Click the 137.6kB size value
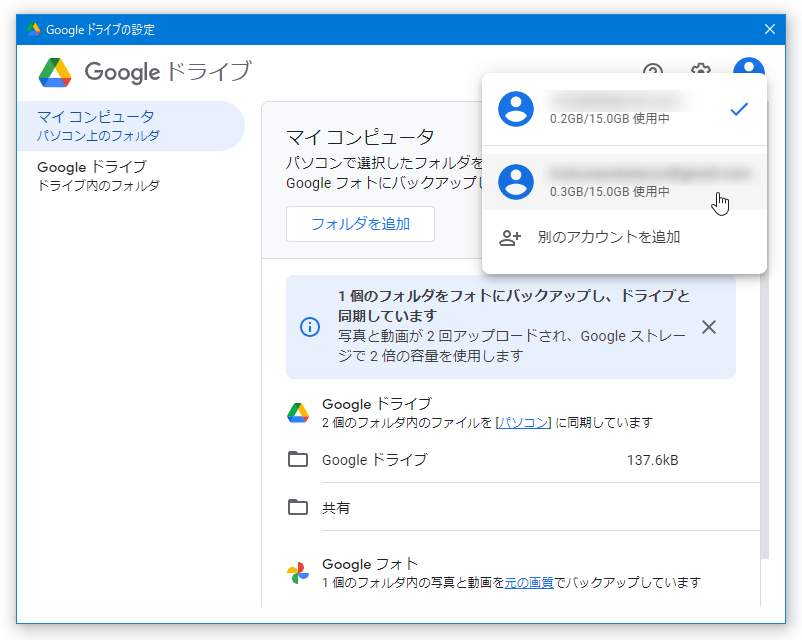 [653, 460]
